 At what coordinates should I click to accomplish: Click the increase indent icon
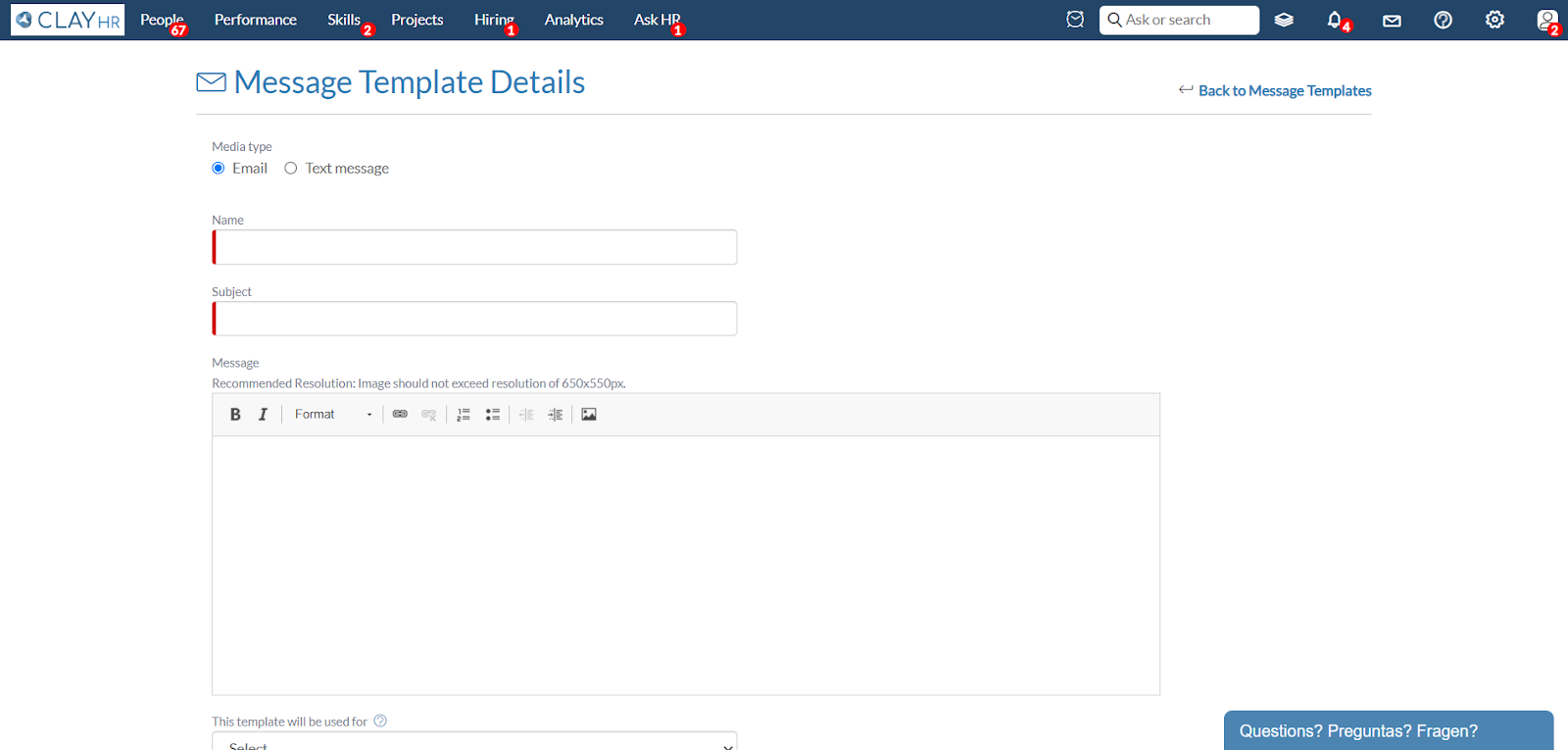click(556, 415)
